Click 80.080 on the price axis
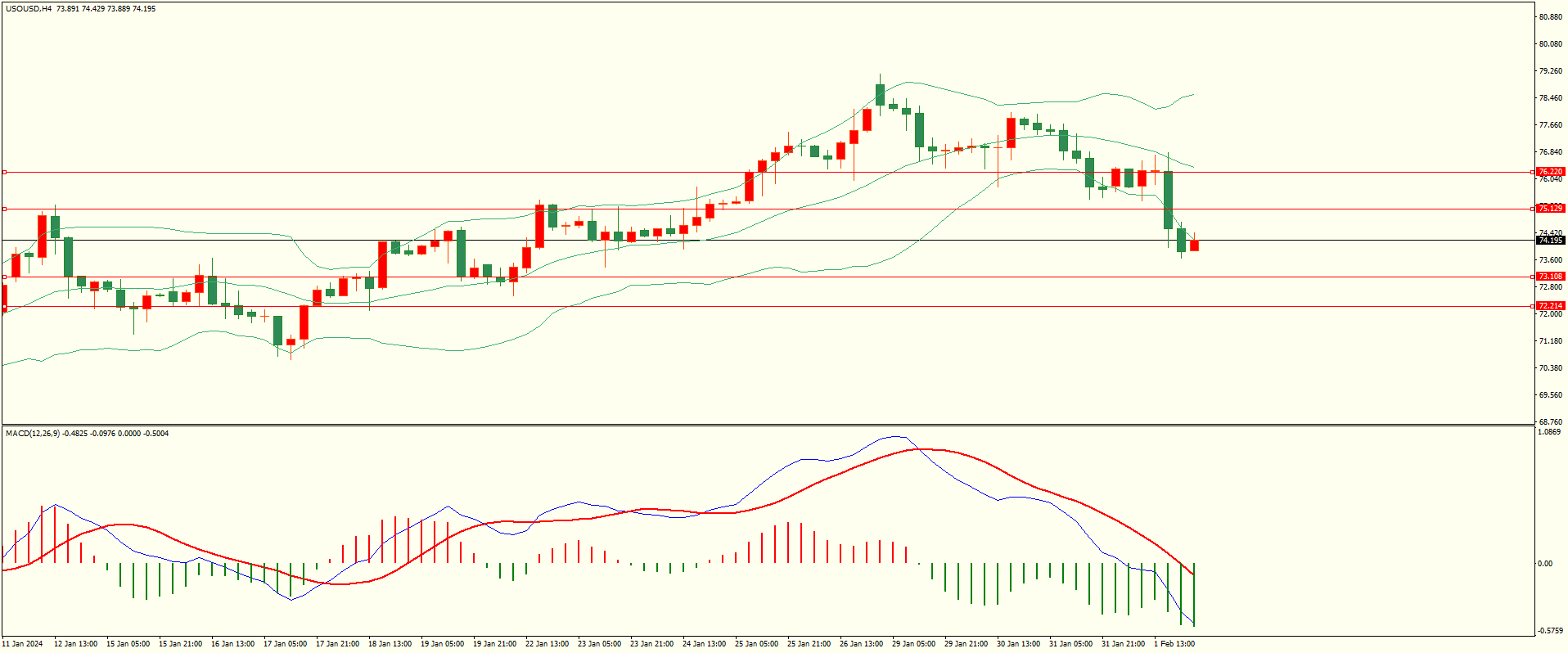 click(x=1552, y=44)
